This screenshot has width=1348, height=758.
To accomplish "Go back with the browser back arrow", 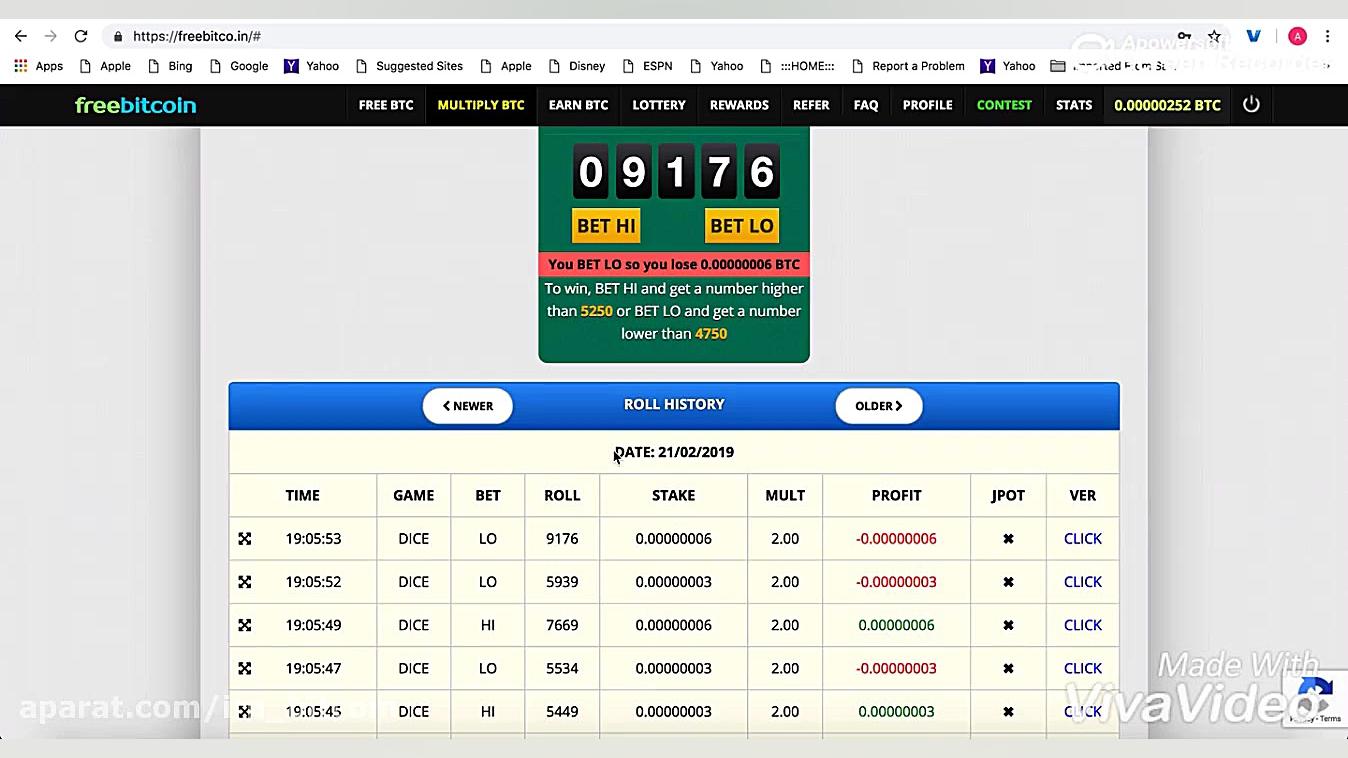I will [20, 36].
